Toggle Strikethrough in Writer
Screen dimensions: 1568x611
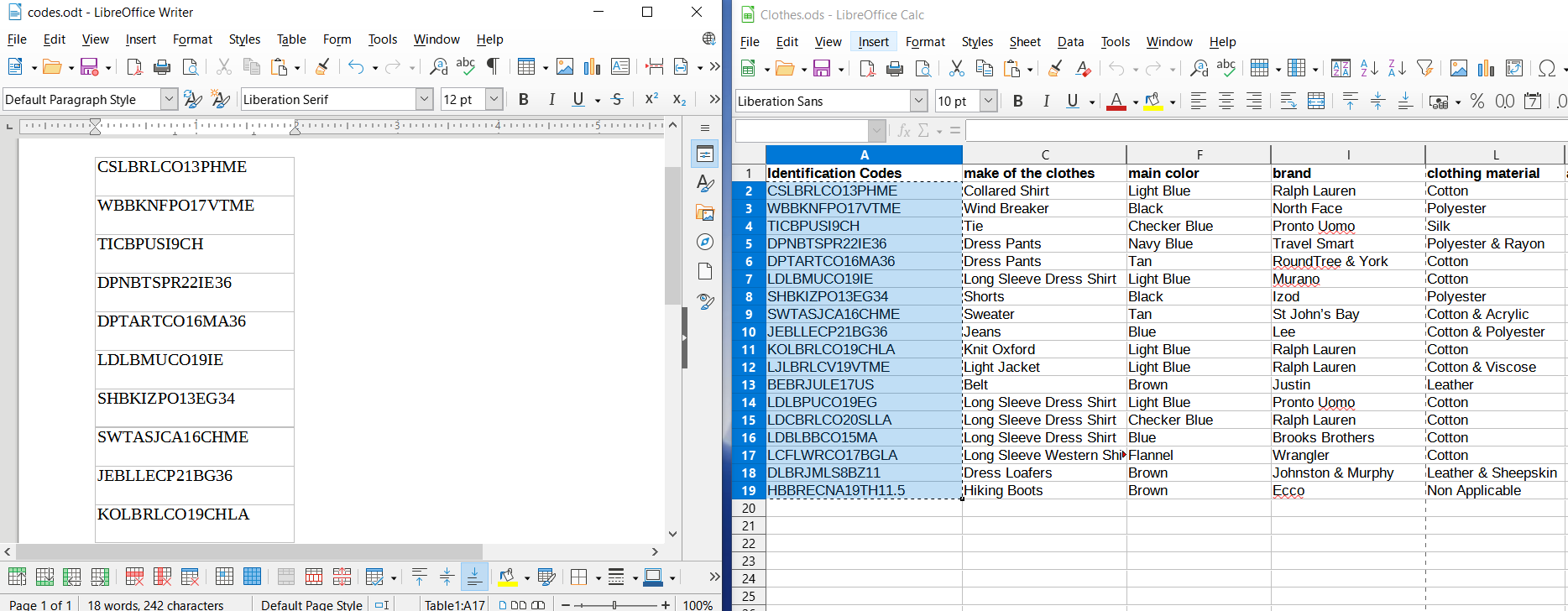click(617, 99)
